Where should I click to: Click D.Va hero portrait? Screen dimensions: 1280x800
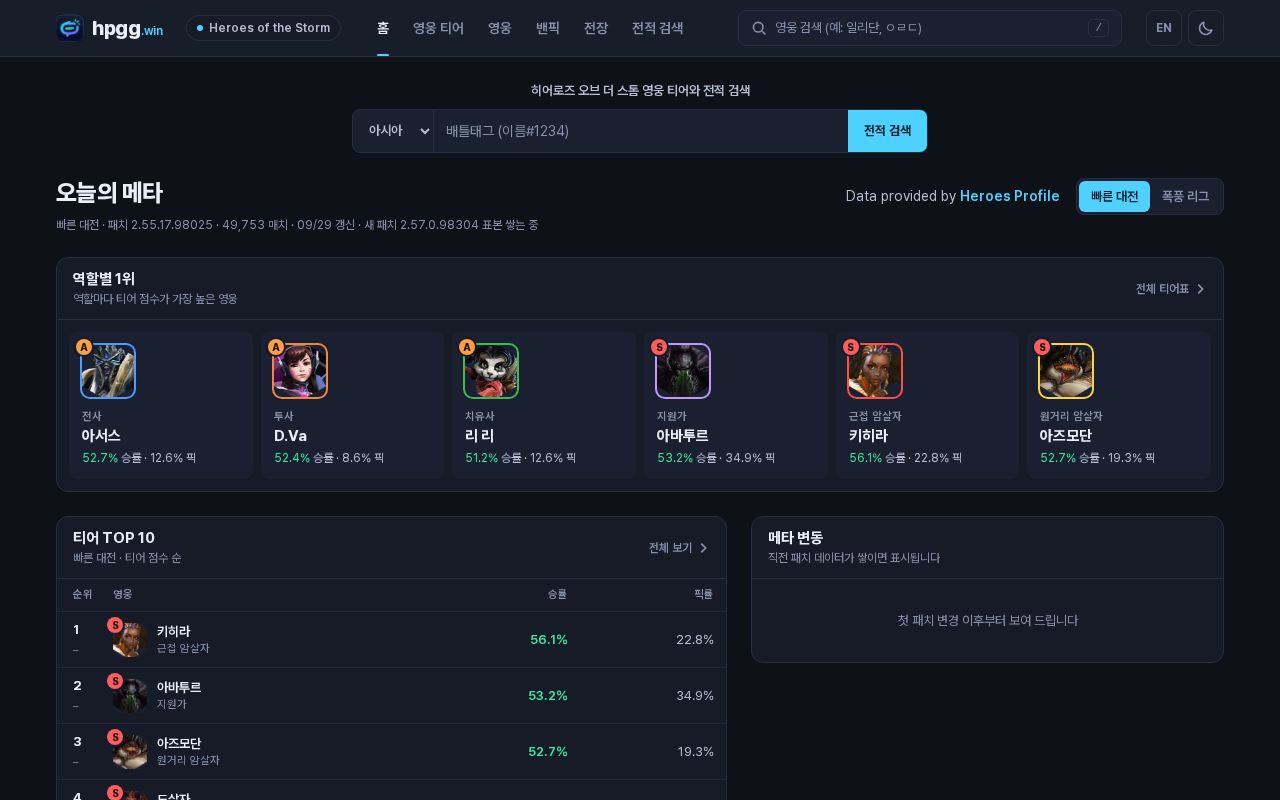pyautogui.click(x=300, y=371)
